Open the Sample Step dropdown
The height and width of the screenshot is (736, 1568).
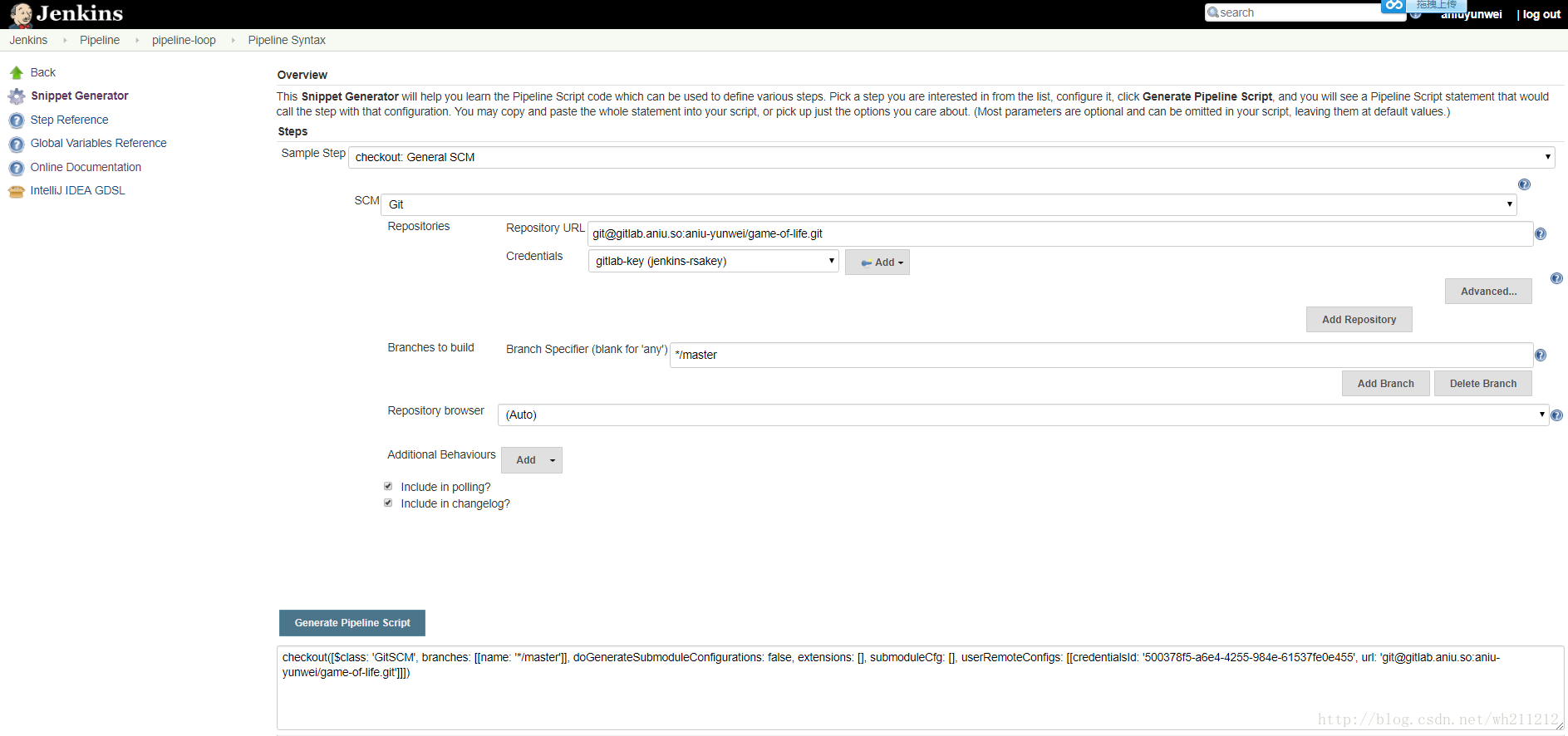(x=951, y=157)
